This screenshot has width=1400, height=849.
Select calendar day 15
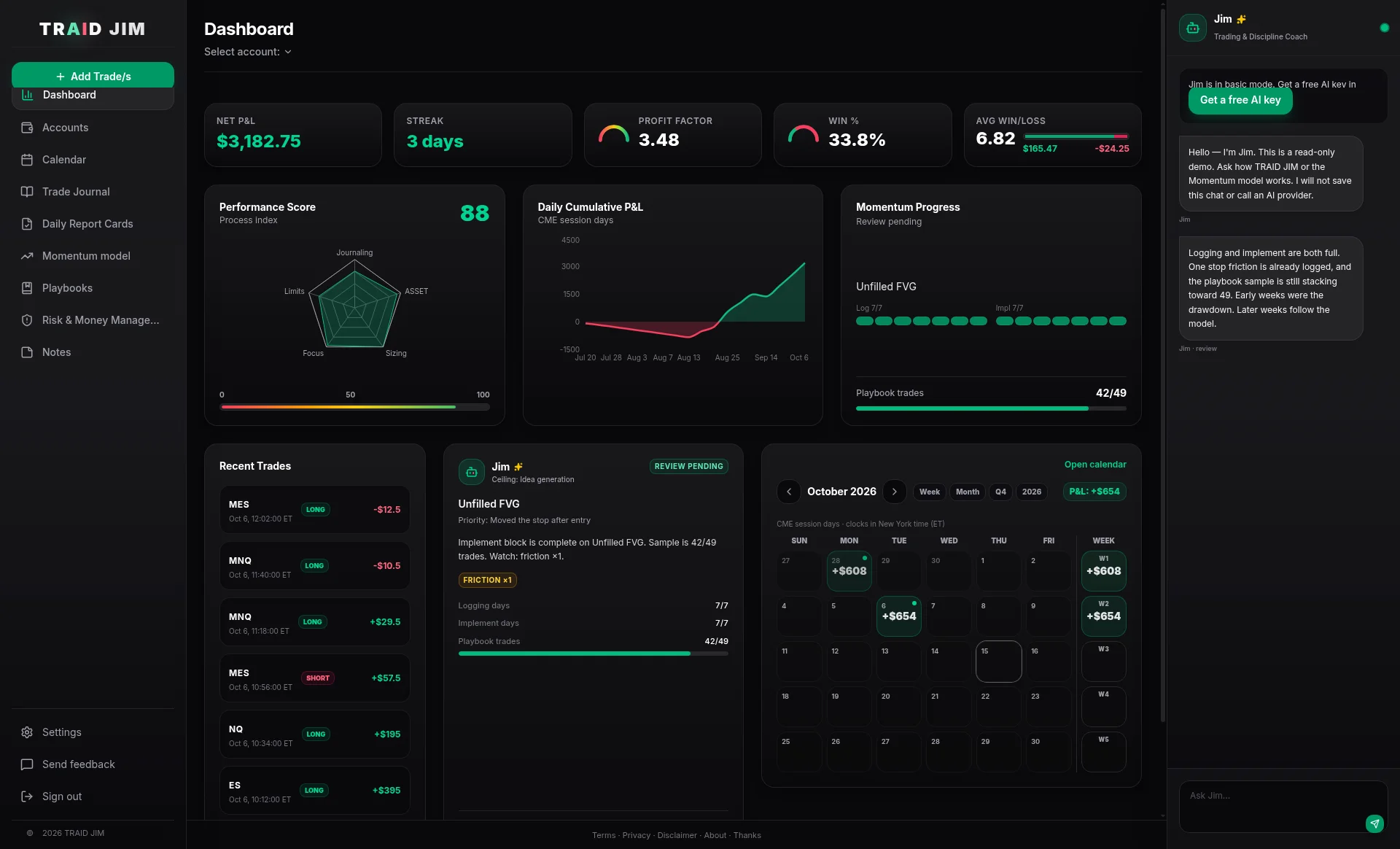pyautogui.click(x=998, y=661)
